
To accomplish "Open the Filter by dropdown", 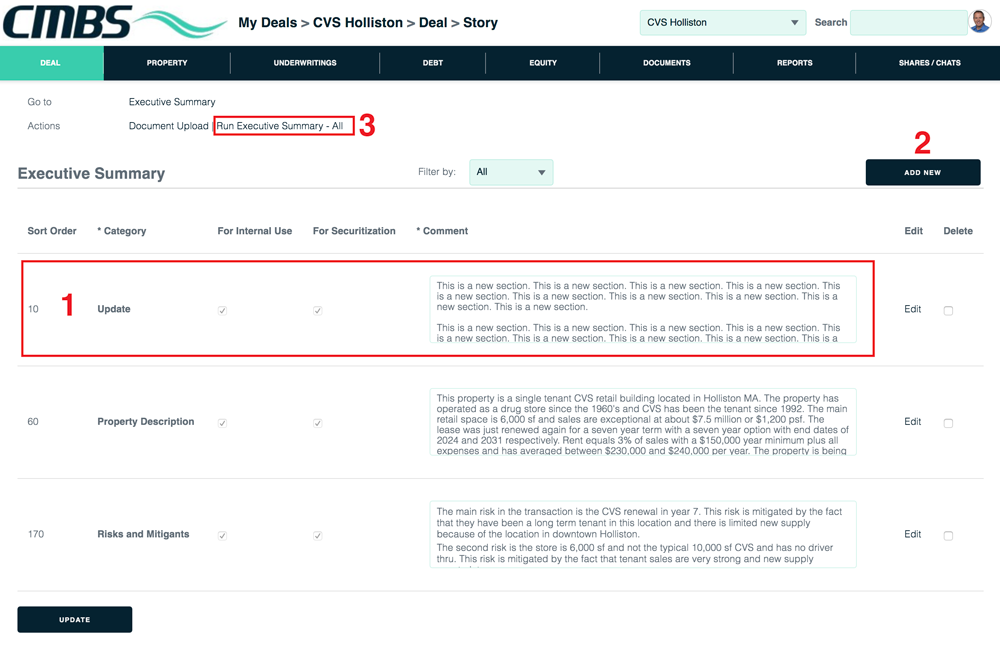I will (511, 172).
